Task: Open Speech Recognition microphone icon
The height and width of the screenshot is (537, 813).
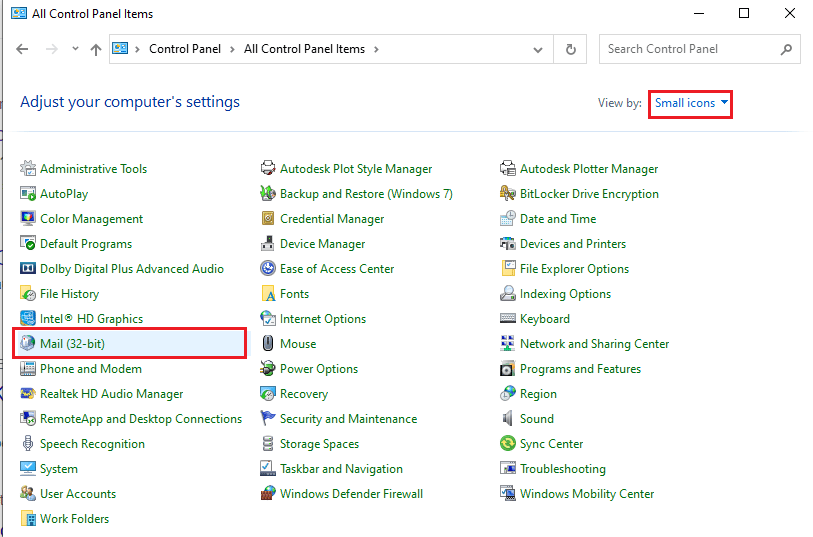Action: point(28,444)
